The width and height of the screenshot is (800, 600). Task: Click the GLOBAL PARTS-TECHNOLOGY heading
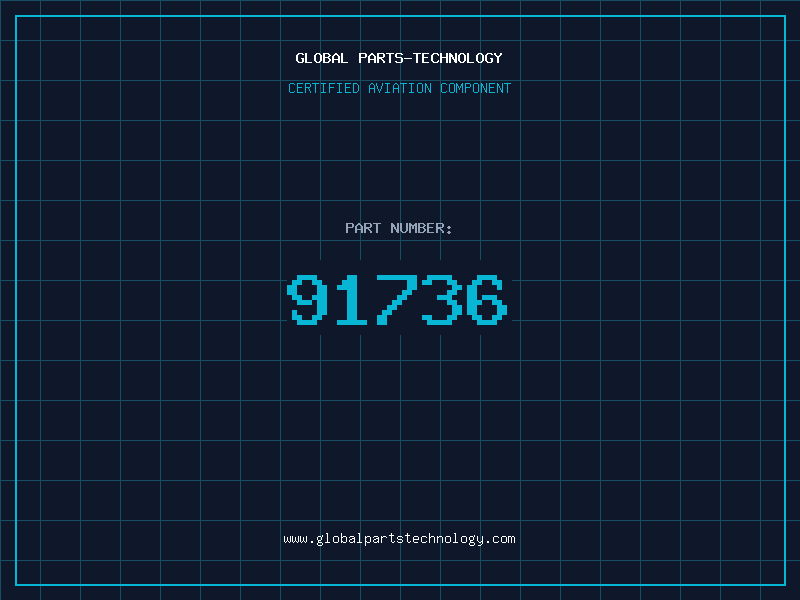[399, 58]
